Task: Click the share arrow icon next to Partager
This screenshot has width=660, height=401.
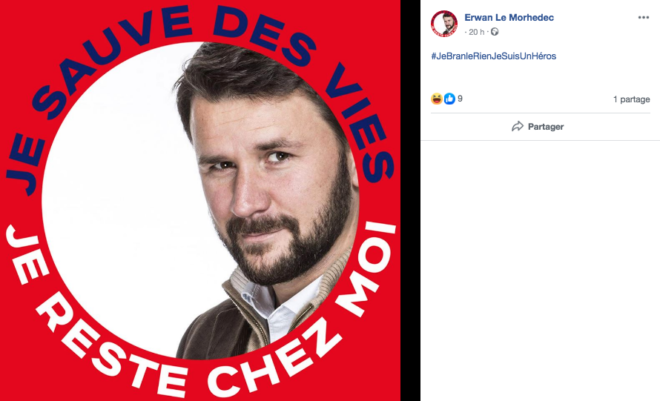Action: (x=517, y=126)
